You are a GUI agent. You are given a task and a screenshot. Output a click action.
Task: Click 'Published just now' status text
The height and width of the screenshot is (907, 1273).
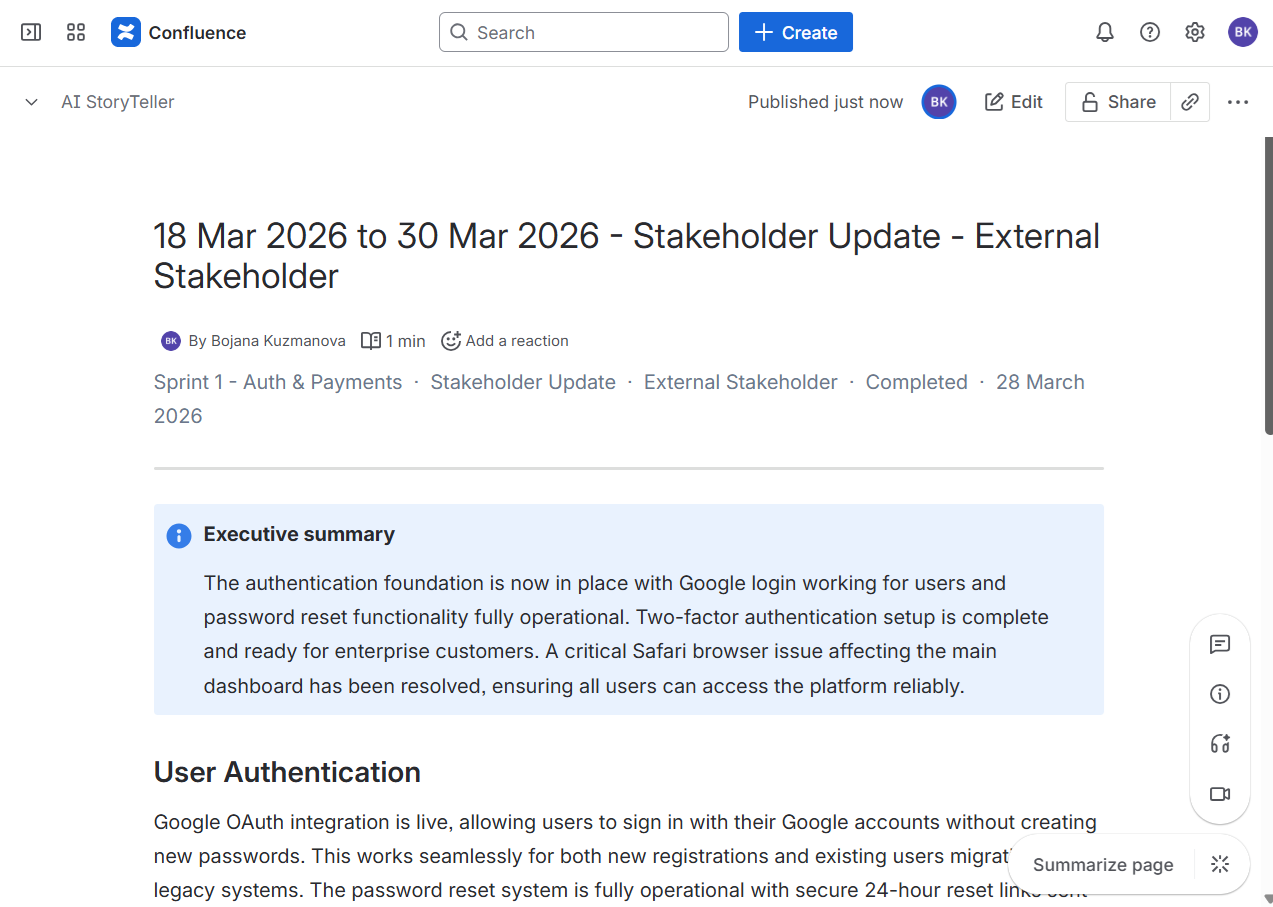825,102
